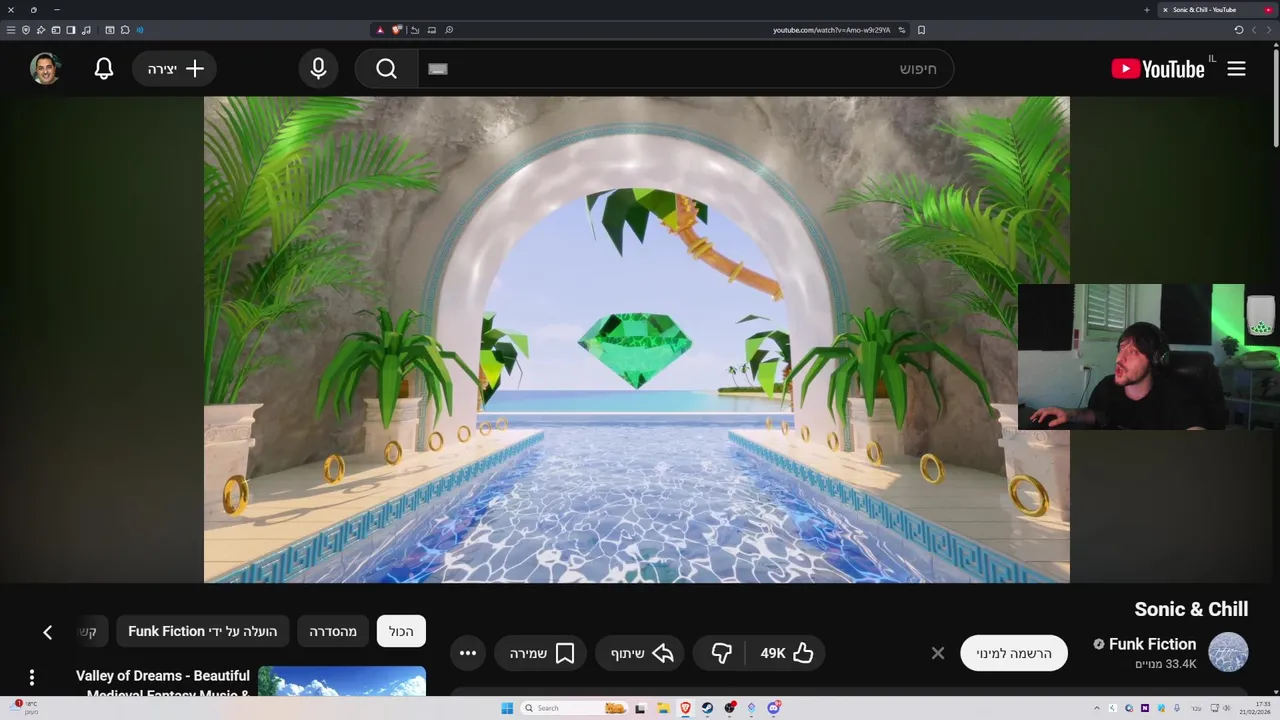The width and height of the screenshot is (1280, 720).
Task: Select the הועלה על ידי Funk Fiction chip
Action: tap(203, 631)
